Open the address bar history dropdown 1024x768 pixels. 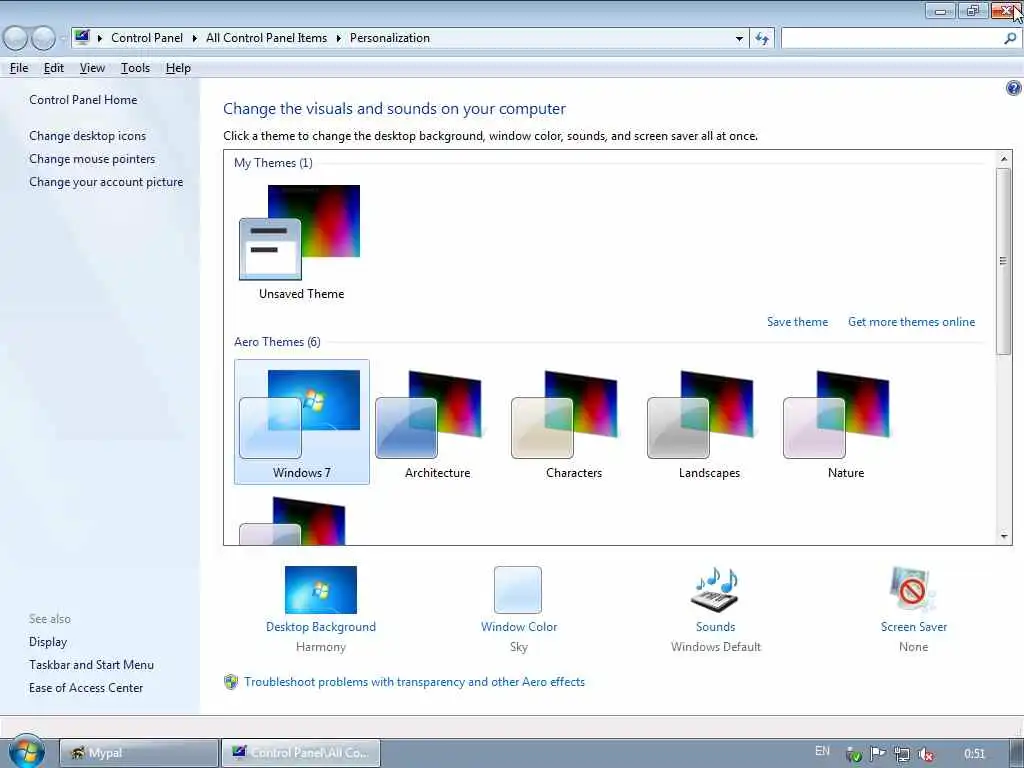click(x=739, y=39)
